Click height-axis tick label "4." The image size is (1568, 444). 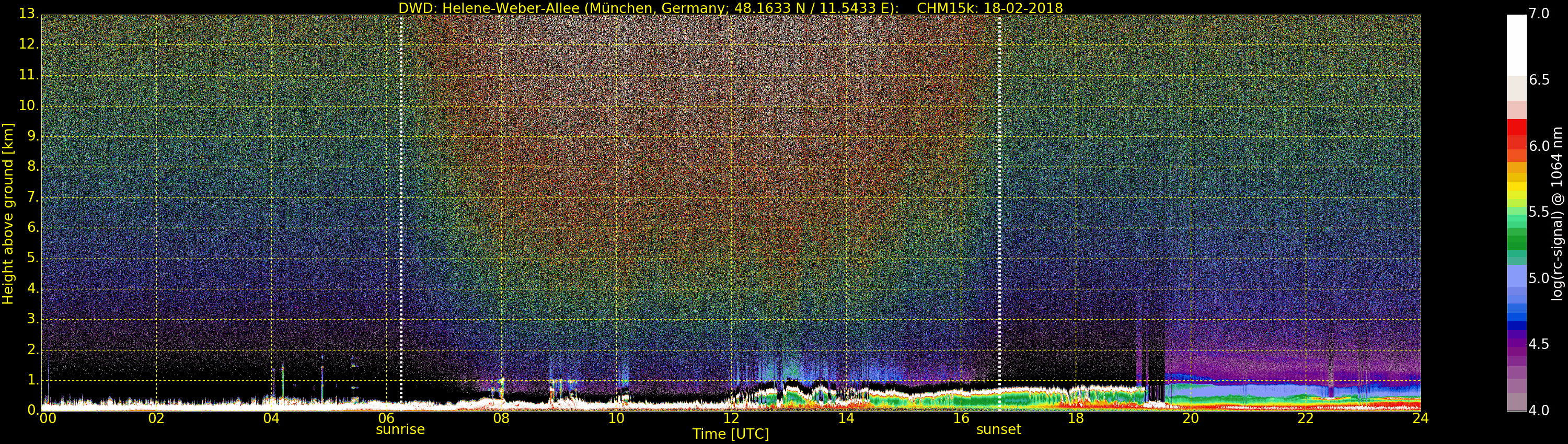pos(33,289)
